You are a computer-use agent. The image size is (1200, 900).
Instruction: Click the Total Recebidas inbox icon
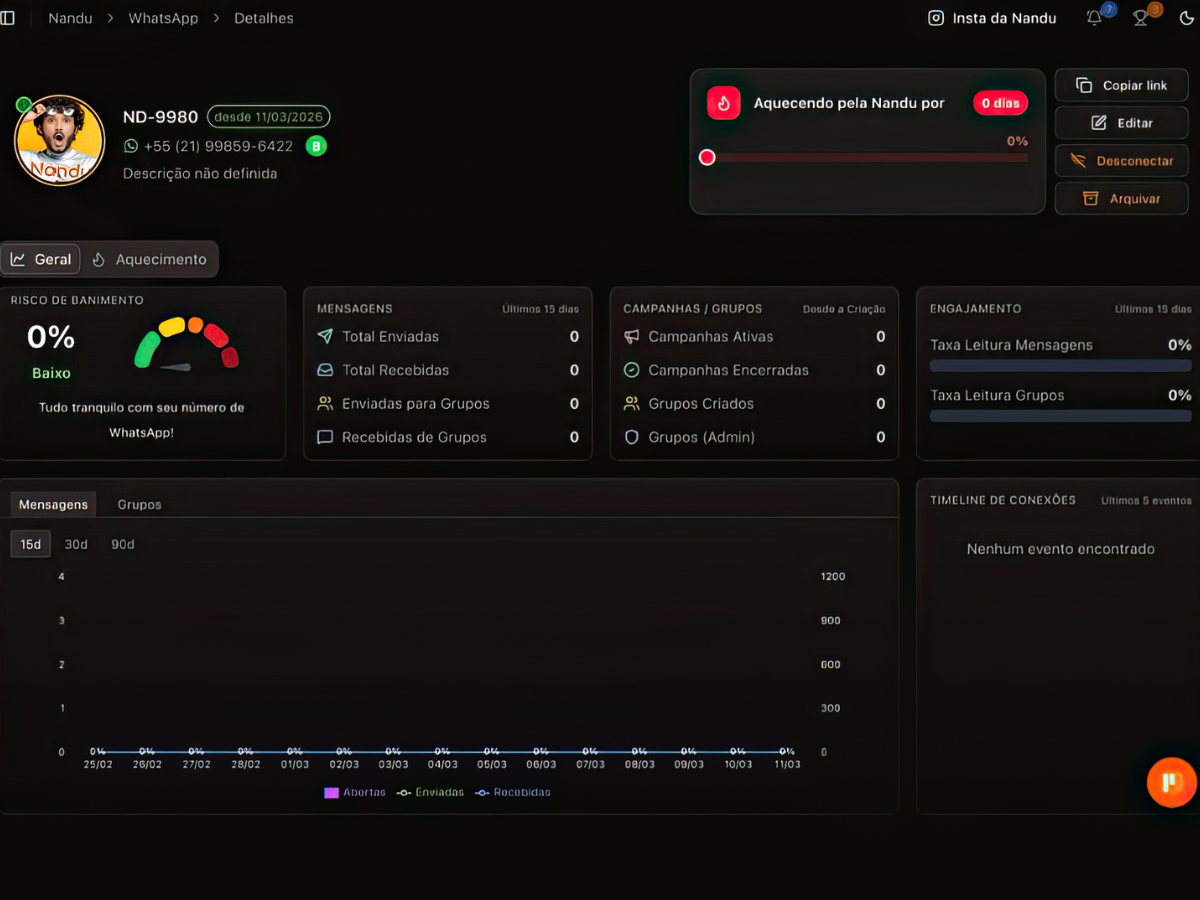[x=325, y=370]
